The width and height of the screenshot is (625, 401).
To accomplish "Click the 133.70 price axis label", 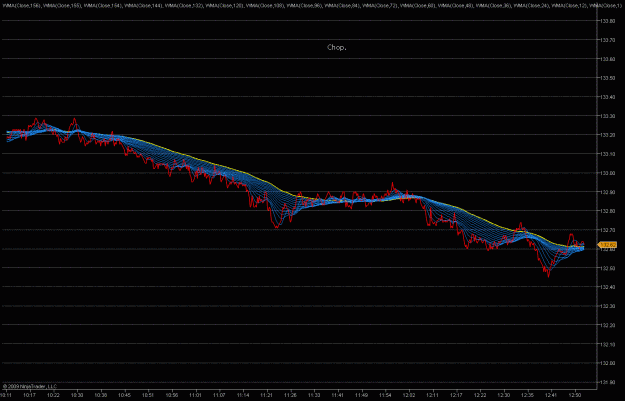I will coord(608,40).
